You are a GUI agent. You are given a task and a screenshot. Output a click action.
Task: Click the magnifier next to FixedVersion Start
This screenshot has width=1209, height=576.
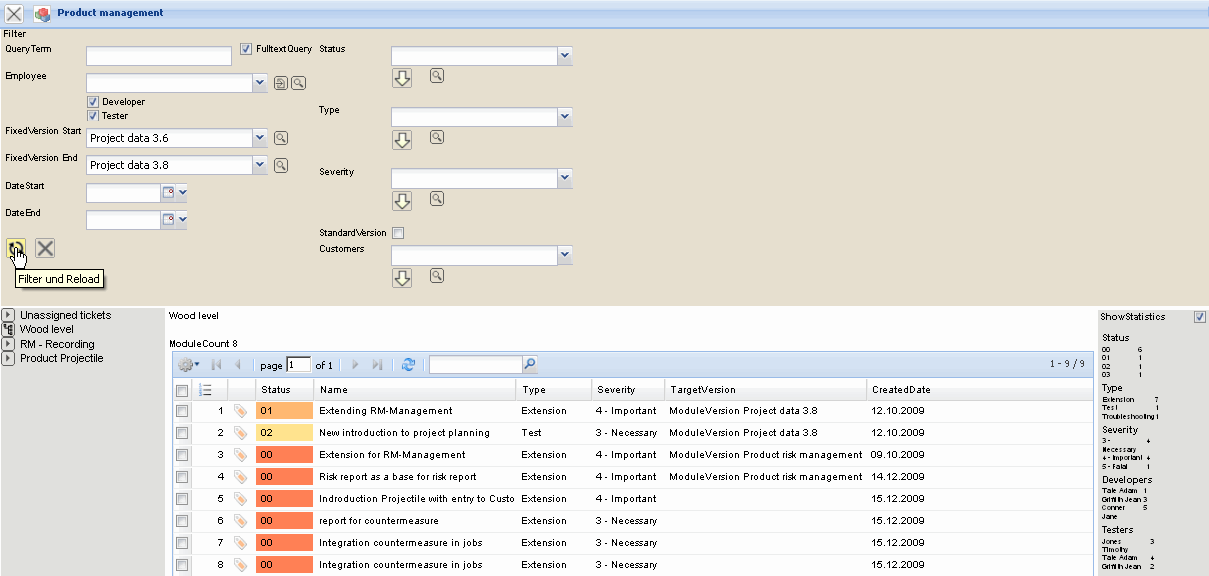pos(281,138)
